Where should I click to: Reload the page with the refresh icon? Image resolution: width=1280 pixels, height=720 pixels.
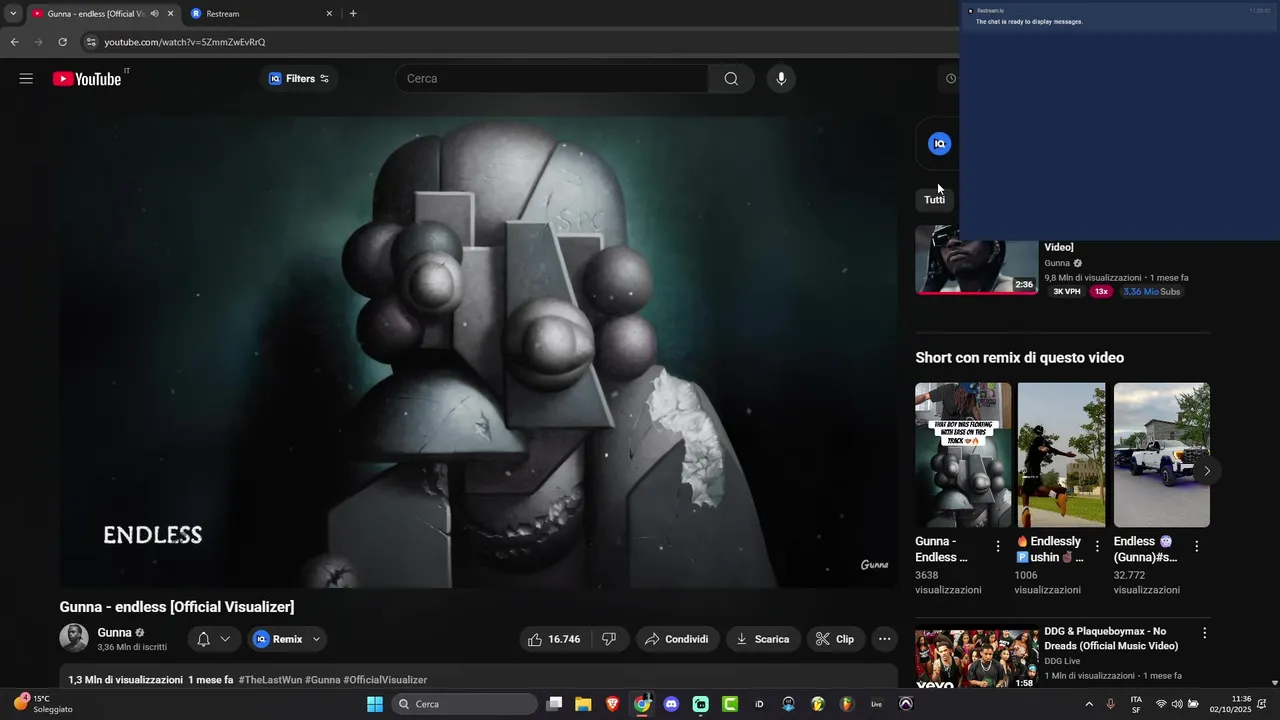pos(62,42)
